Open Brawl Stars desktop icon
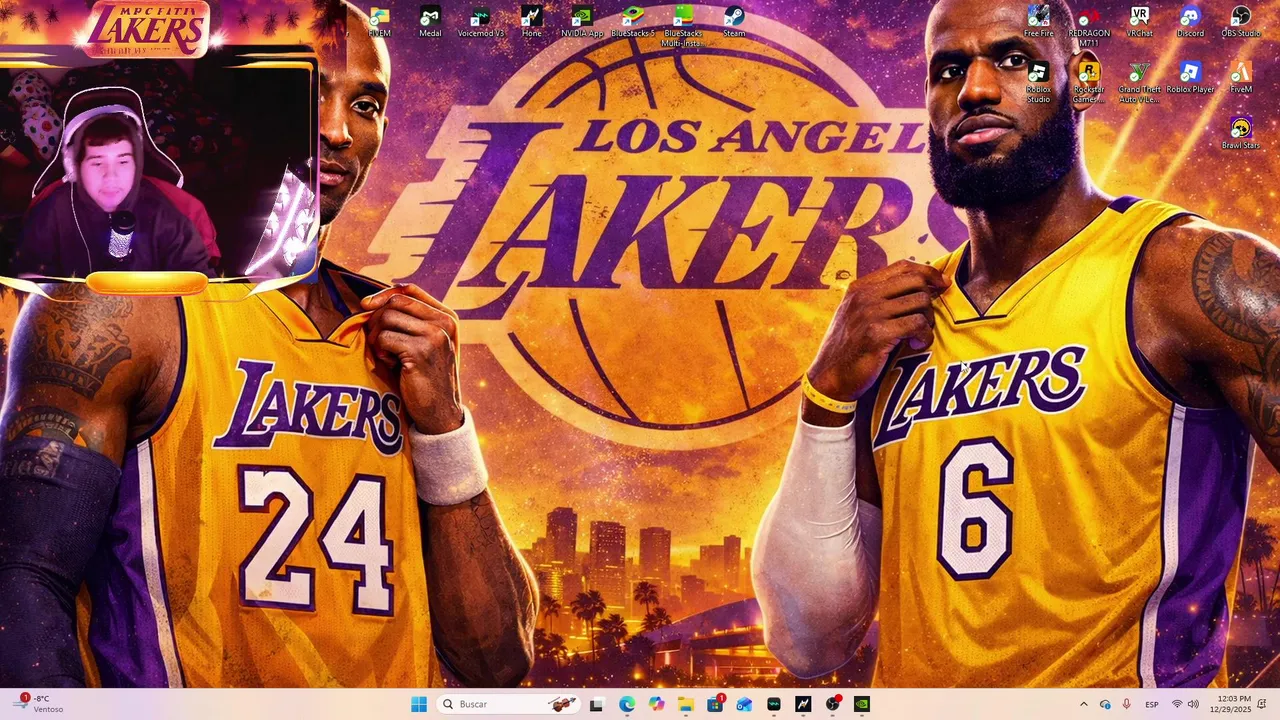This screenshot has height=720, width=1280. pyautogui.click(x=1241, y=134)
